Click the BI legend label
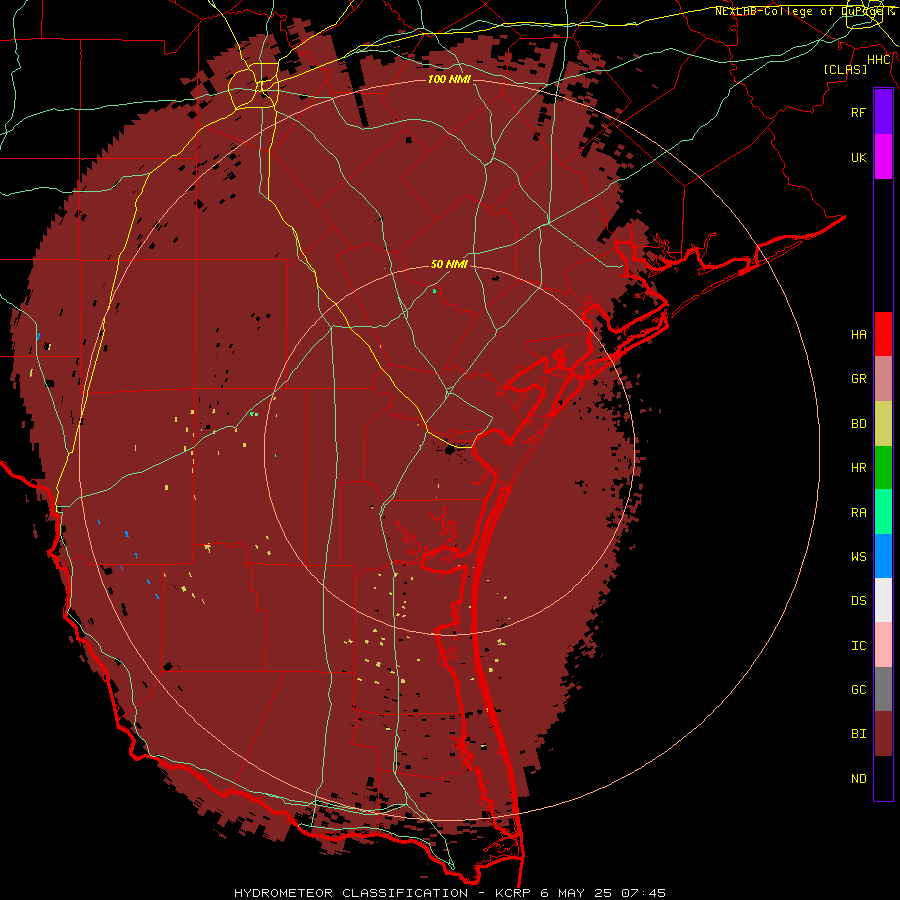Screen dimensions: 900x900 tap(859, 734)
